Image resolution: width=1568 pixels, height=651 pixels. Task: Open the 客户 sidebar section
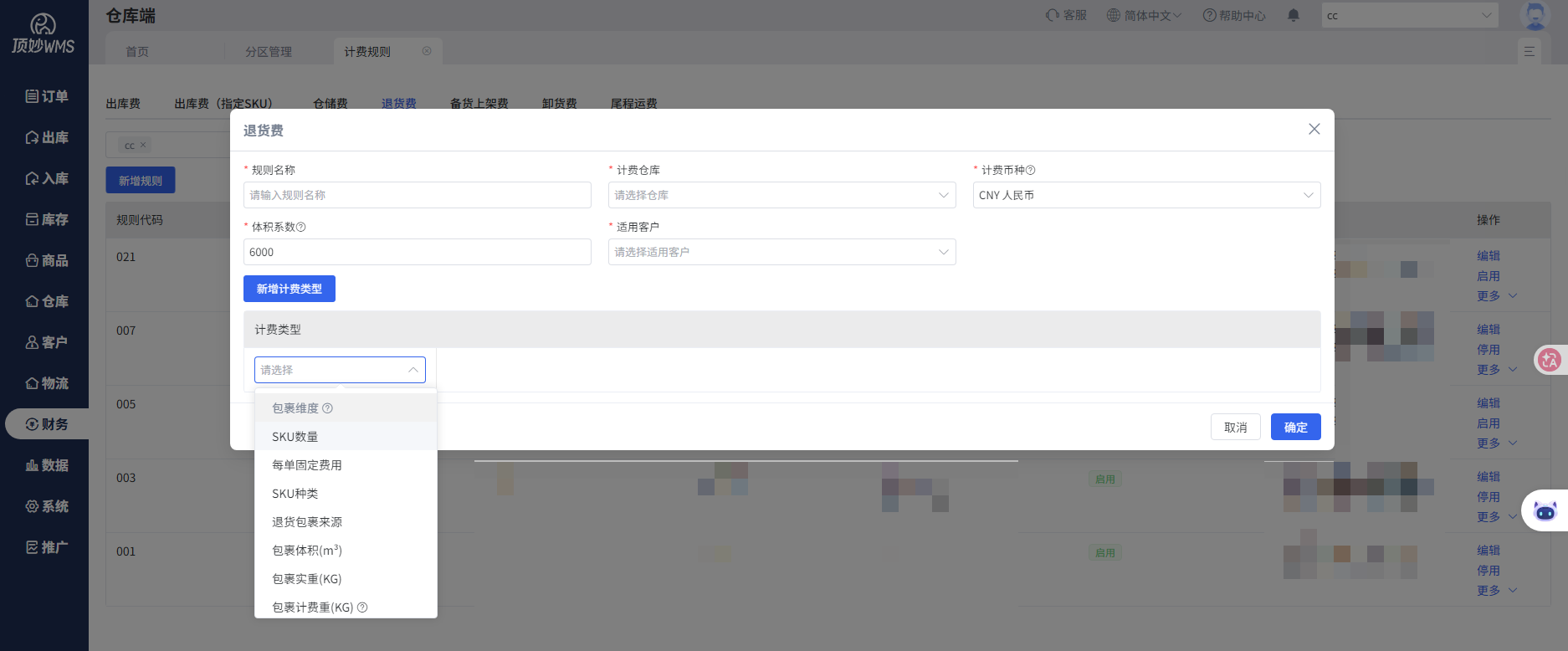(47, 342)
